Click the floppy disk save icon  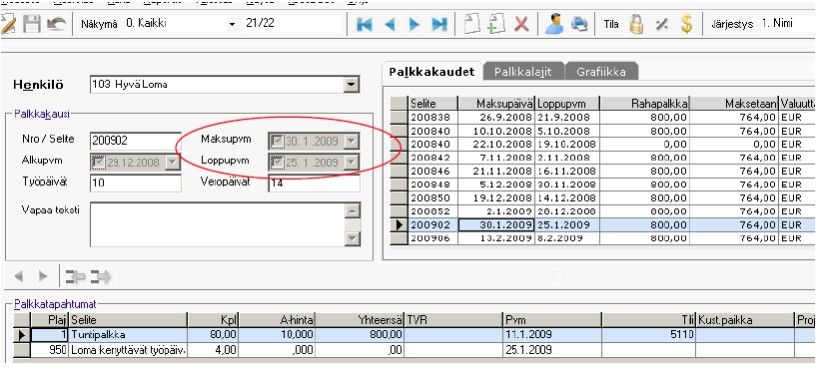32,24
